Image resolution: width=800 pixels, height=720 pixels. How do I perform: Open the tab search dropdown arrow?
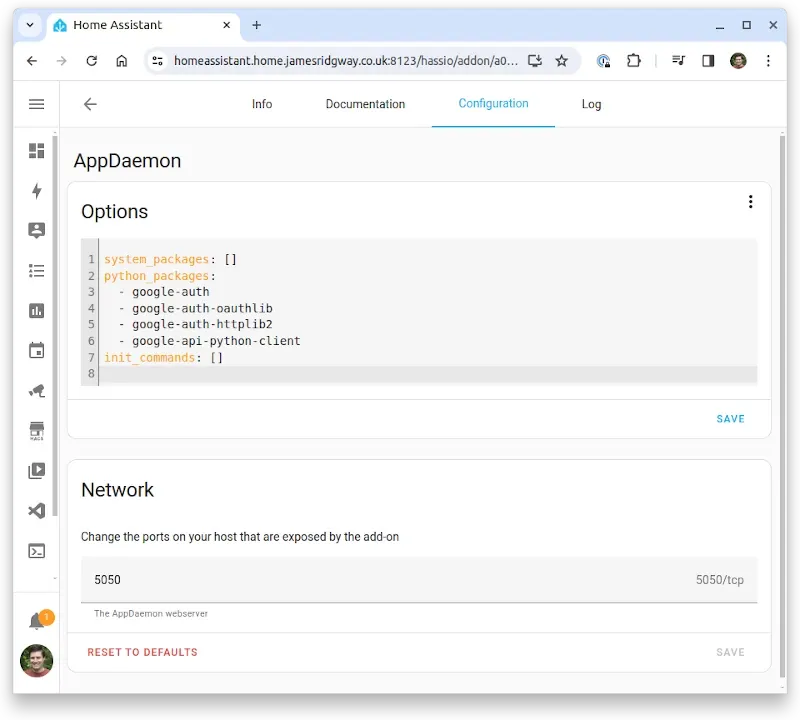30,24
